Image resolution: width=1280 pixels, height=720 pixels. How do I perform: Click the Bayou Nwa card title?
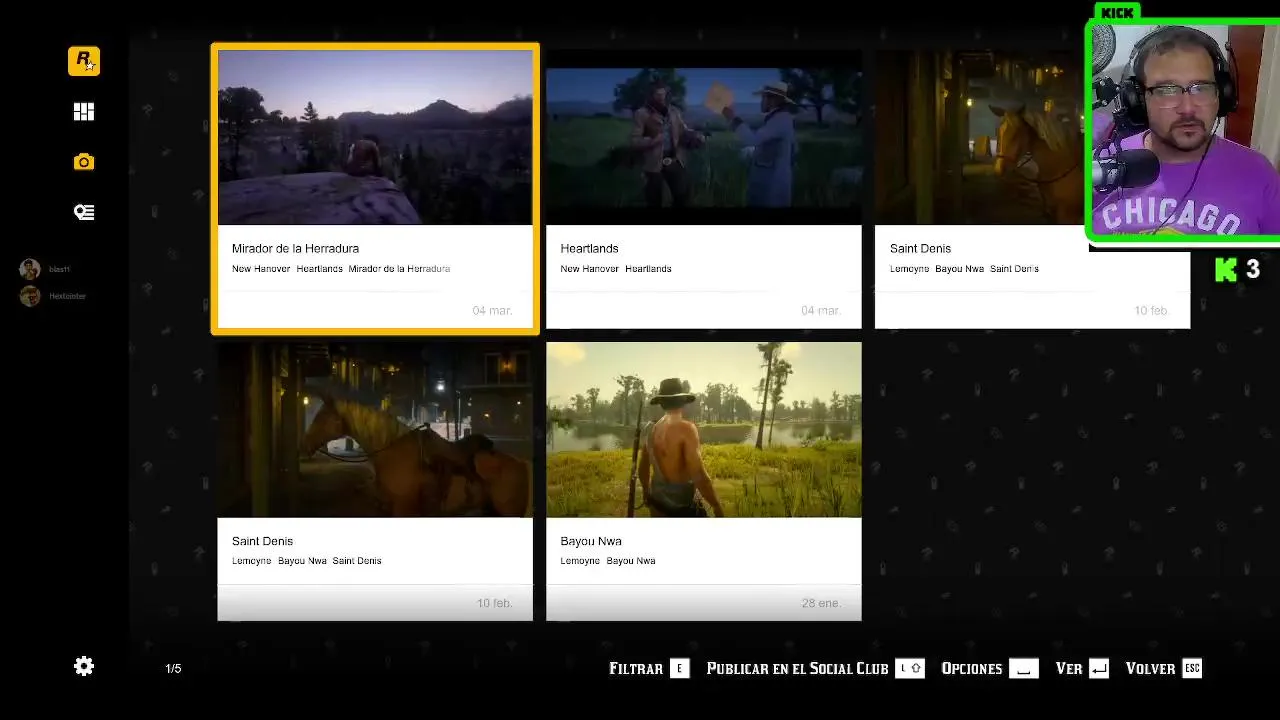tap(591, 541)
